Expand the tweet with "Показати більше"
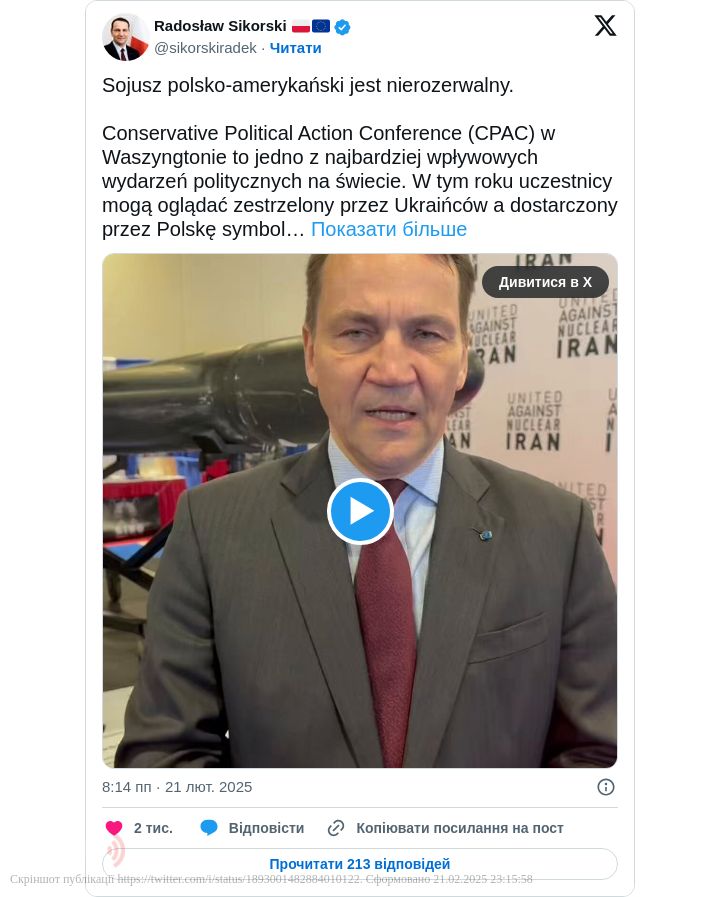 pyautogui.click(x=389, y=229)
